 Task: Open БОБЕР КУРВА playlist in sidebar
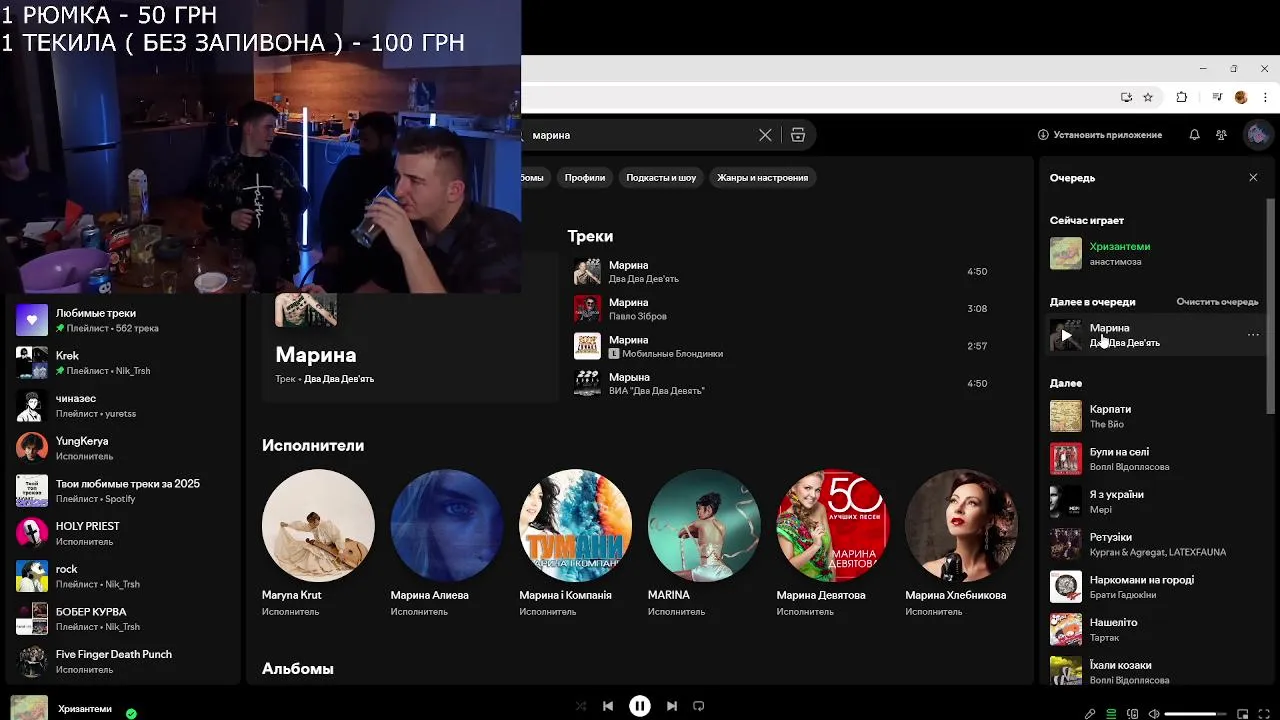coord(122,618)
